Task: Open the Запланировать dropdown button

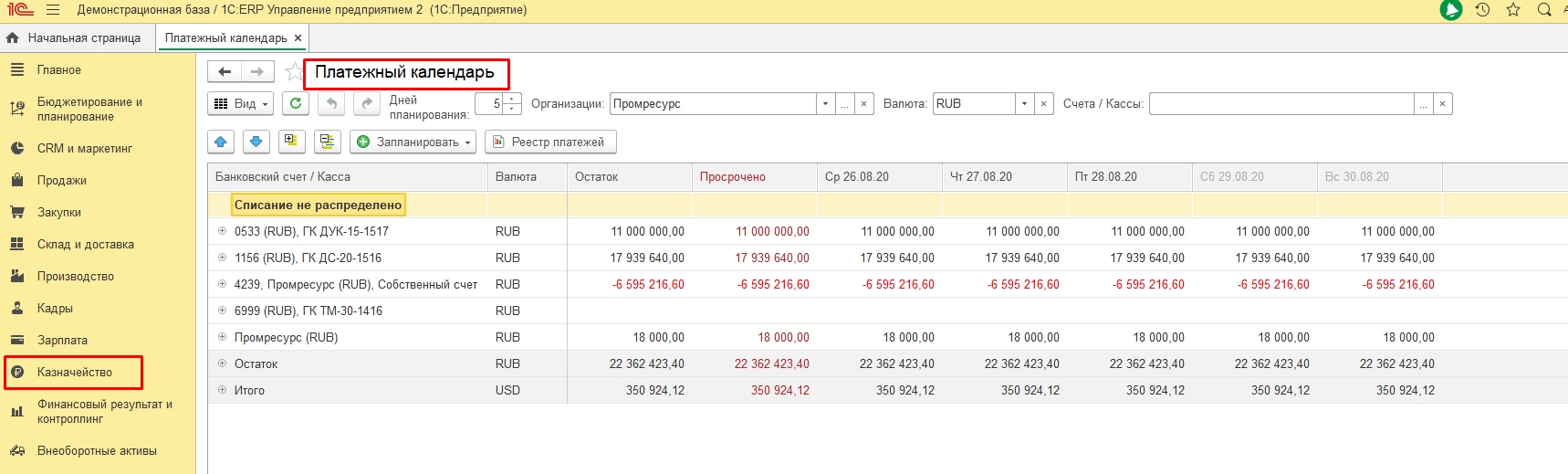Action: coord(415,142)
